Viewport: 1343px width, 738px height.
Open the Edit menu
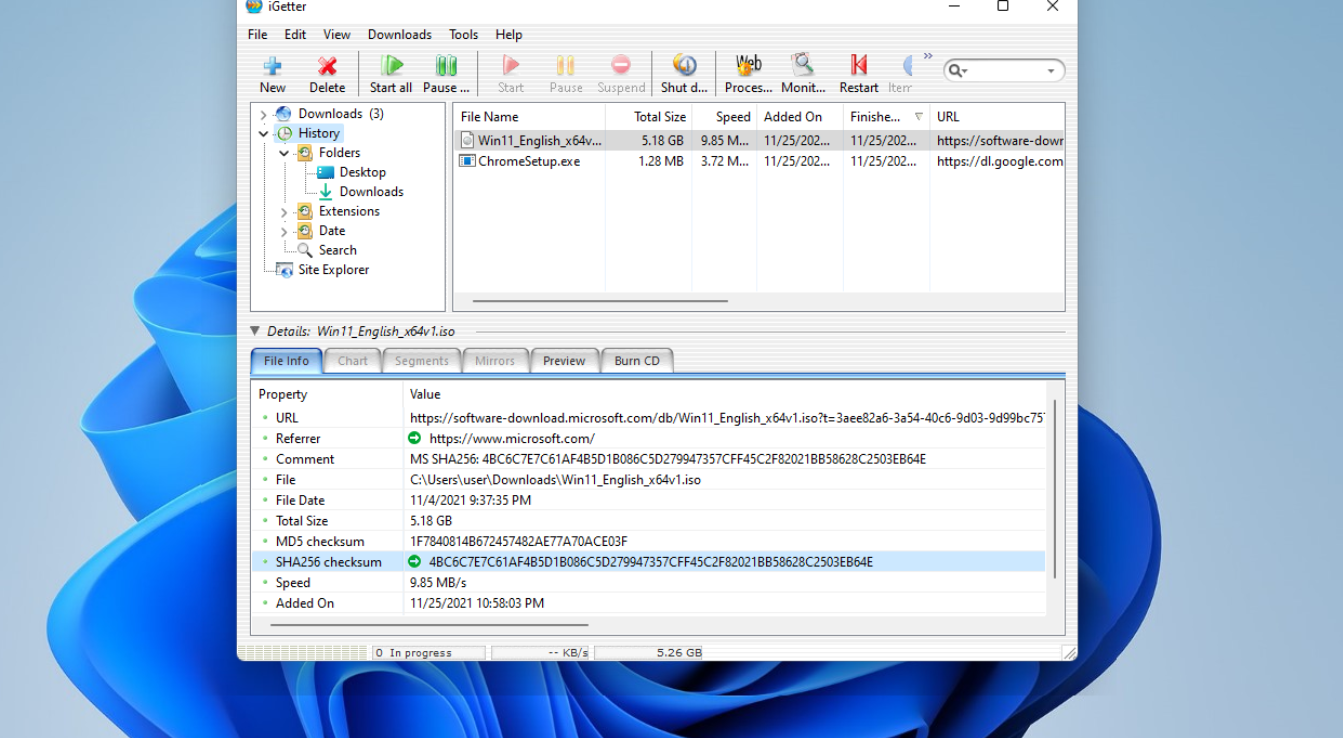[x=295, y=34]
